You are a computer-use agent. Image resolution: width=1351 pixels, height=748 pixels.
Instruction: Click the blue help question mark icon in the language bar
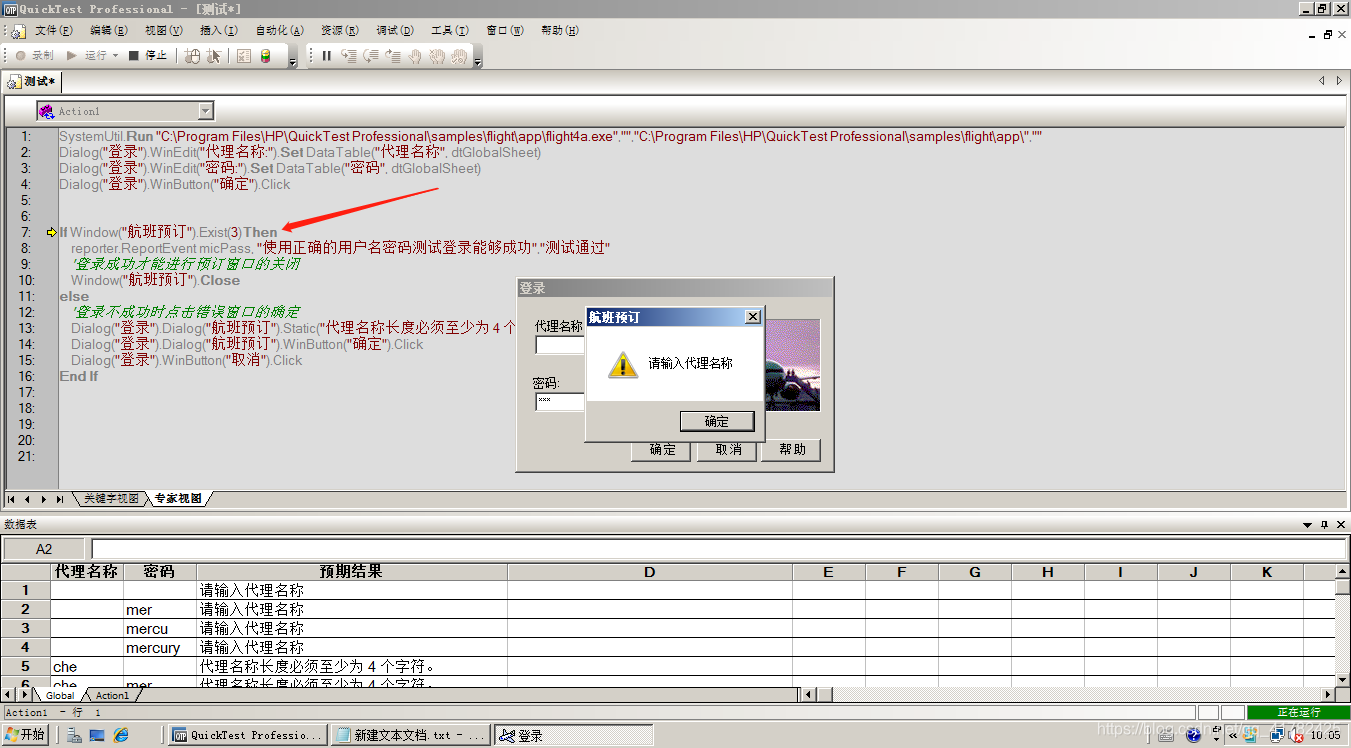point(1193,735)
